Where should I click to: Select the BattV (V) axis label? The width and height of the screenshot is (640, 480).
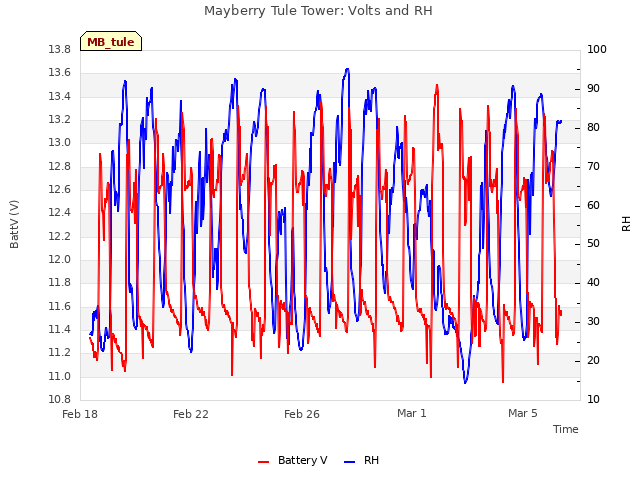pyautogui.click(x=14, y=224)
